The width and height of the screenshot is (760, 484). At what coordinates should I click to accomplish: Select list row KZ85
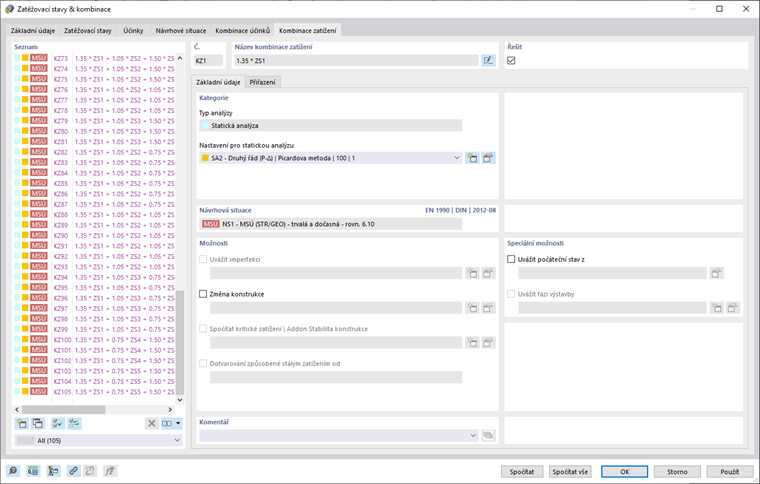tap(94, 183)
